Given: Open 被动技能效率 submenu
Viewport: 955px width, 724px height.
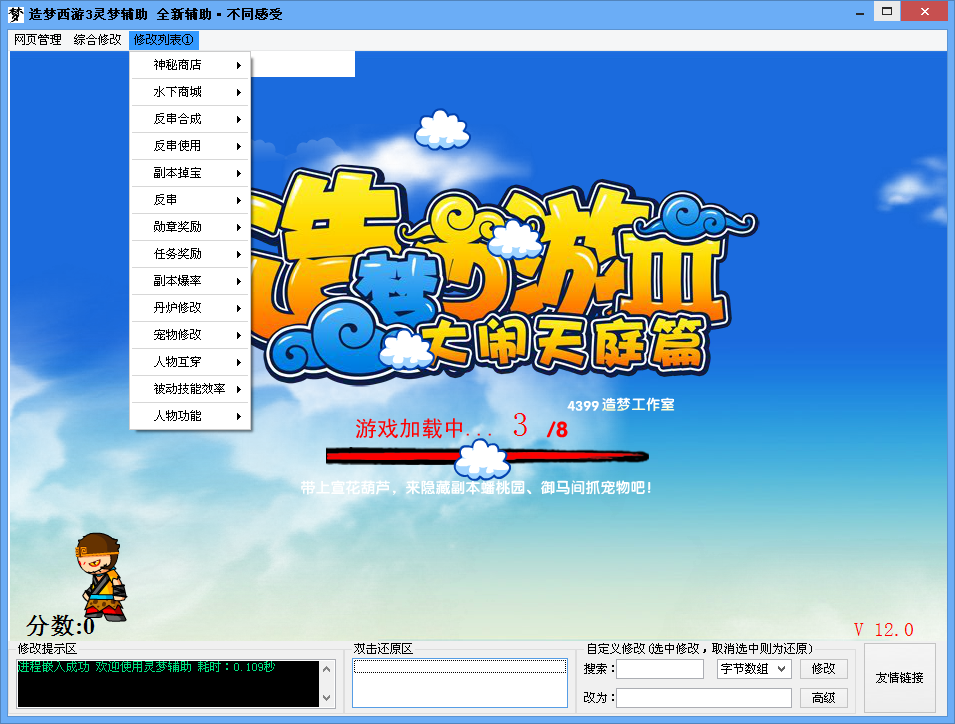Looking at the screenshot, I should pos(190,389).
